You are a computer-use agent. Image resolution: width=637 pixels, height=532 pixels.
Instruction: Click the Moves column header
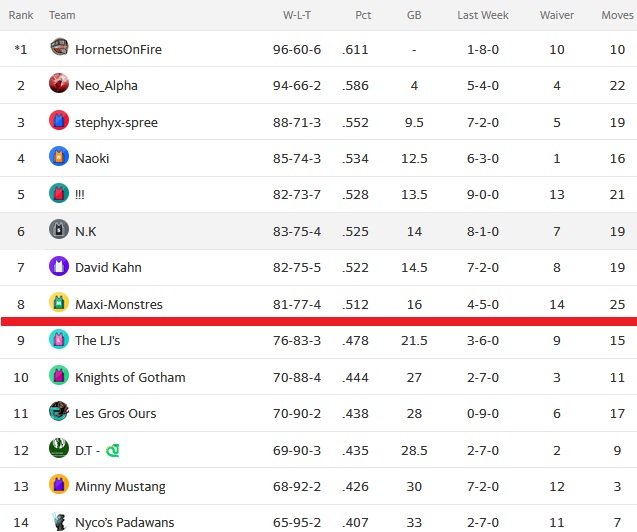point(617,15)
